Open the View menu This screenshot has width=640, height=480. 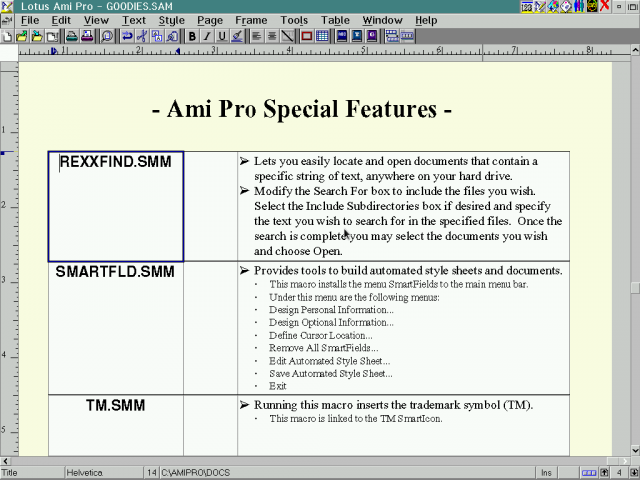point(96,20)
